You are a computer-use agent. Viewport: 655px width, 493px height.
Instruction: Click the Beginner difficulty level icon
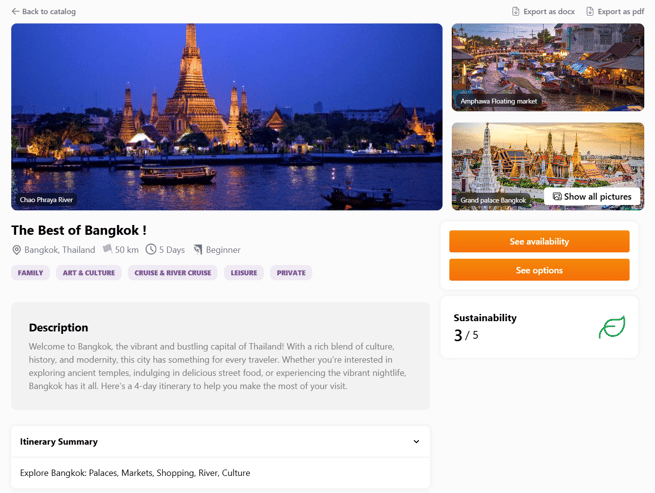coord(198,249)
